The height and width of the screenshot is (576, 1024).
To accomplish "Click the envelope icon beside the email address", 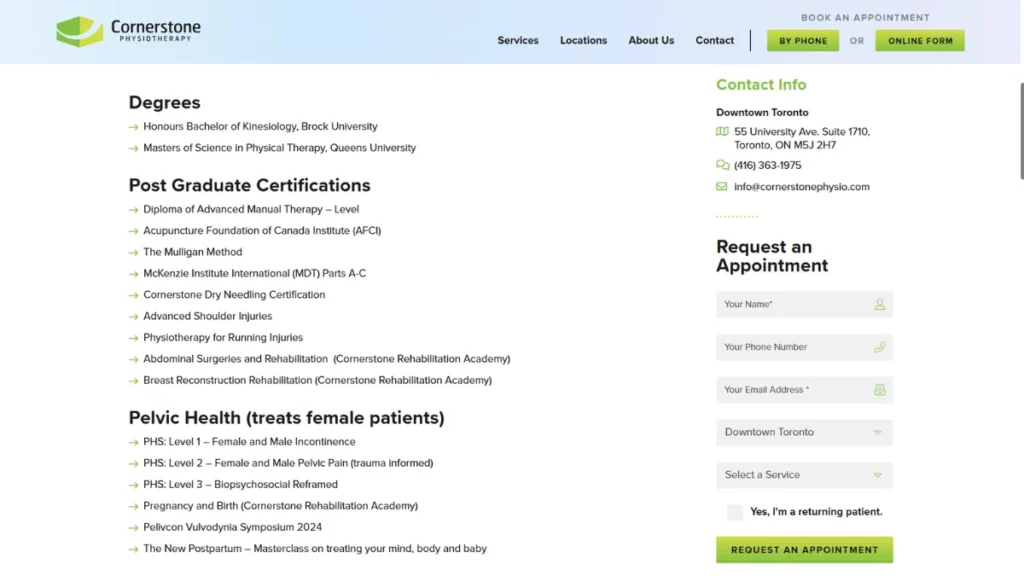I will click(722, 186).
